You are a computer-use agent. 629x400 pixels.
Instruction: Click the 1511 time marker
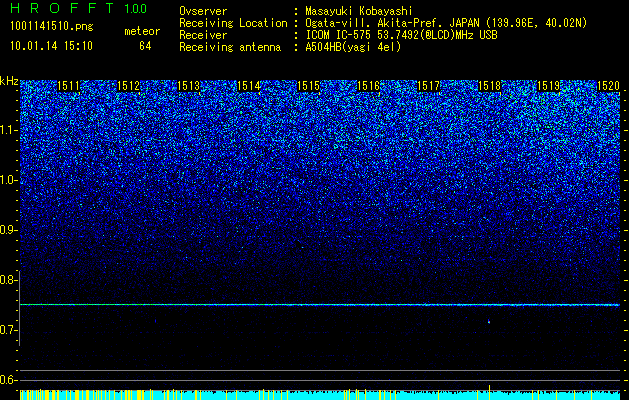pos(69,86)
